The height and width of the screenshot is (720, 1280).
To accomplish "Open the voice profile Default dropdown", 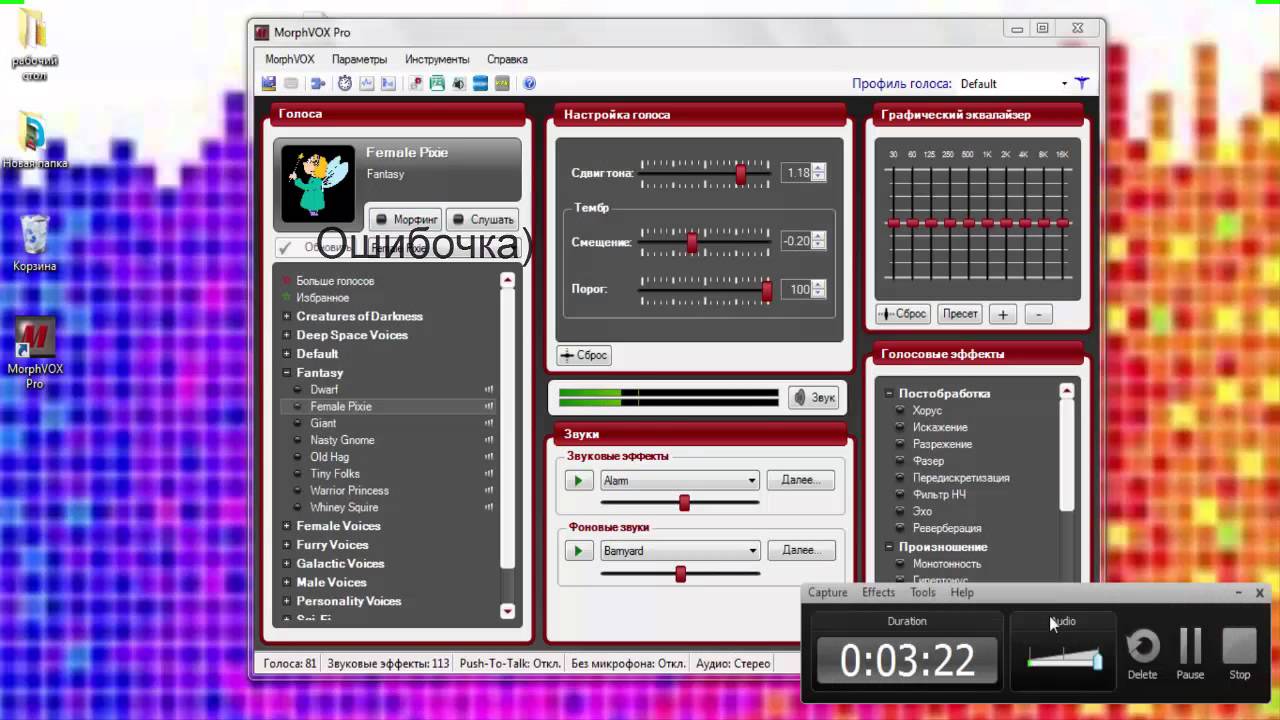I will pyautogui.click(x=1064, y=84).
